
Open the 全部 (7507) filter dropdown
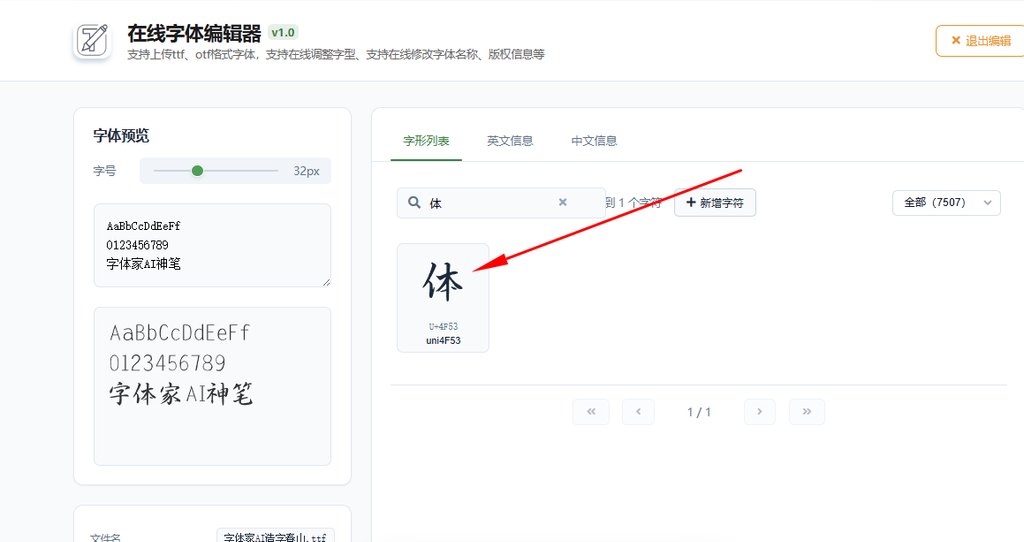[x=946, y=202]
